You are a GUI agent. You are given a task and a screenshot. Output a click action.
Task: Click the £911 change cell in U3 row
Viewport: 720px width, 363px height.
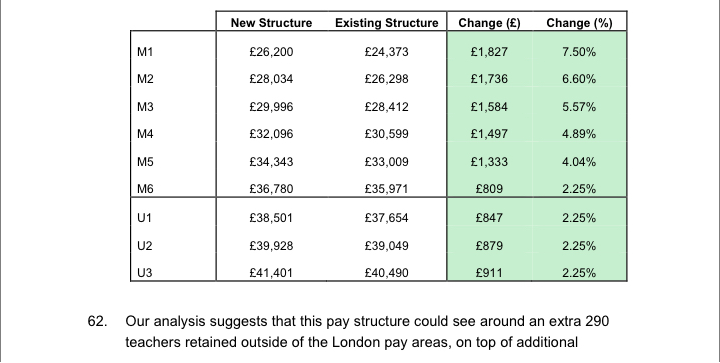point(489,273)
